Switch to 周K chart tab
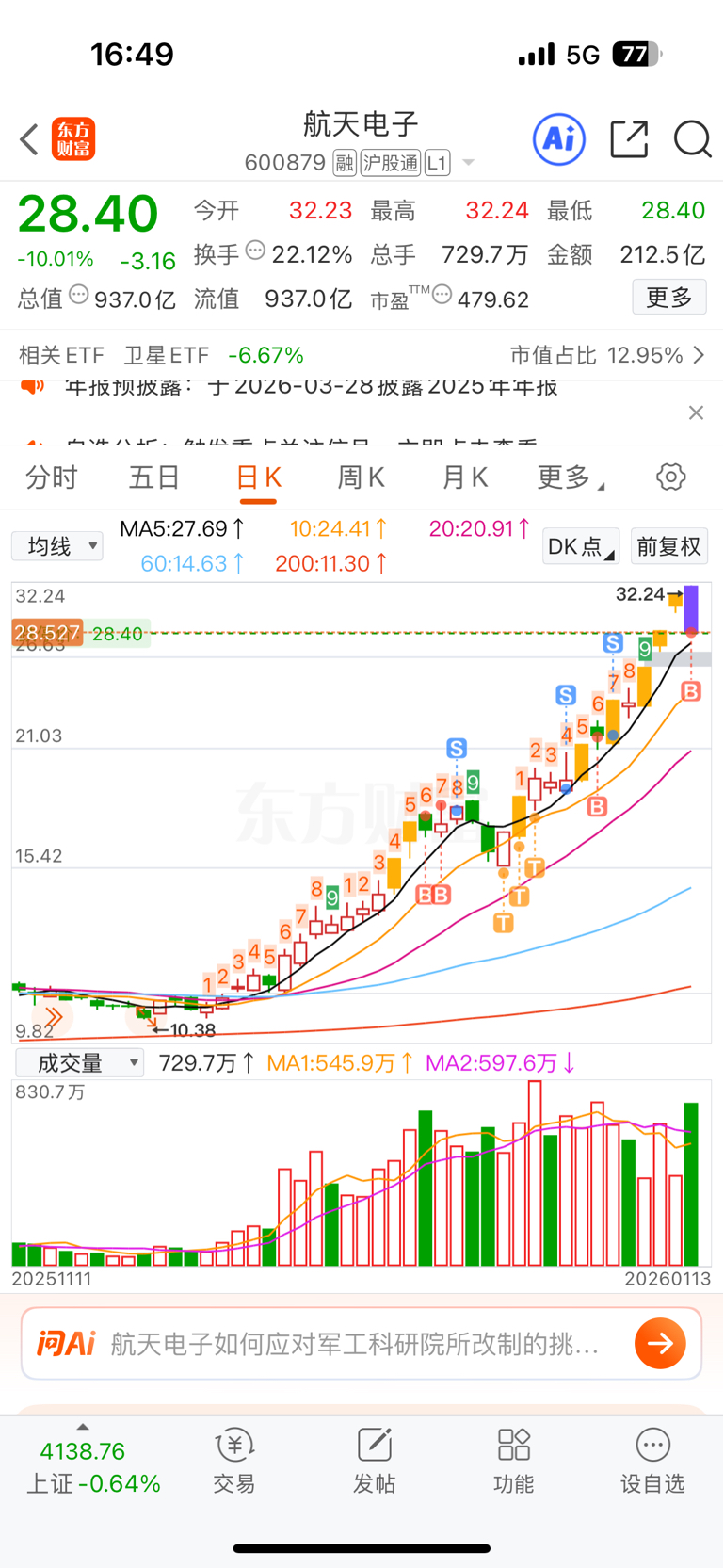 [x=361, y=477]
